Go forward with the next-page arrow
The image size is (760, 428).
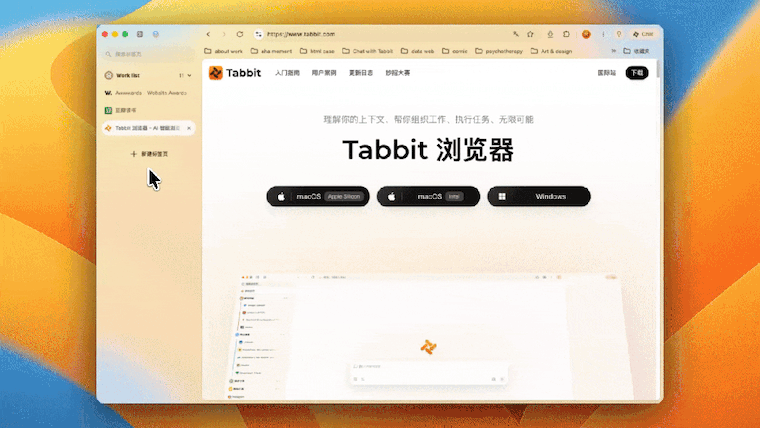(224, 34)
